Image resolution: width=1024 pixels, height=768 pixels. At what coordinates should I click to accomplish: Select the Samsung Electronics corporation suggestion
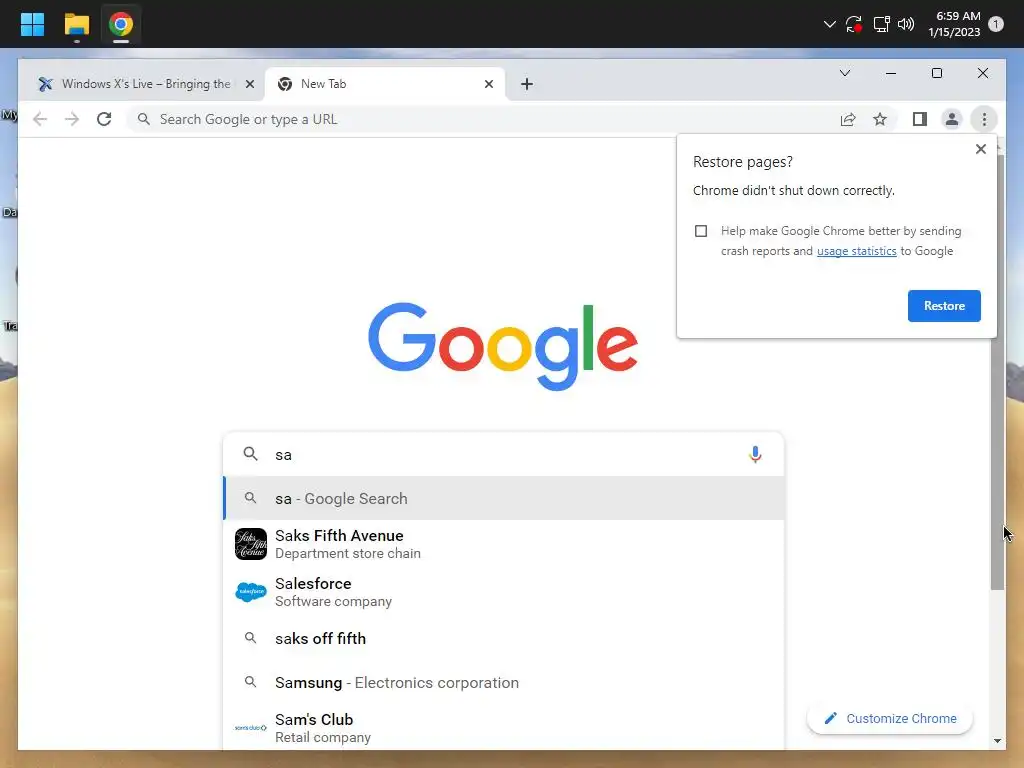[x=503, y=682]
